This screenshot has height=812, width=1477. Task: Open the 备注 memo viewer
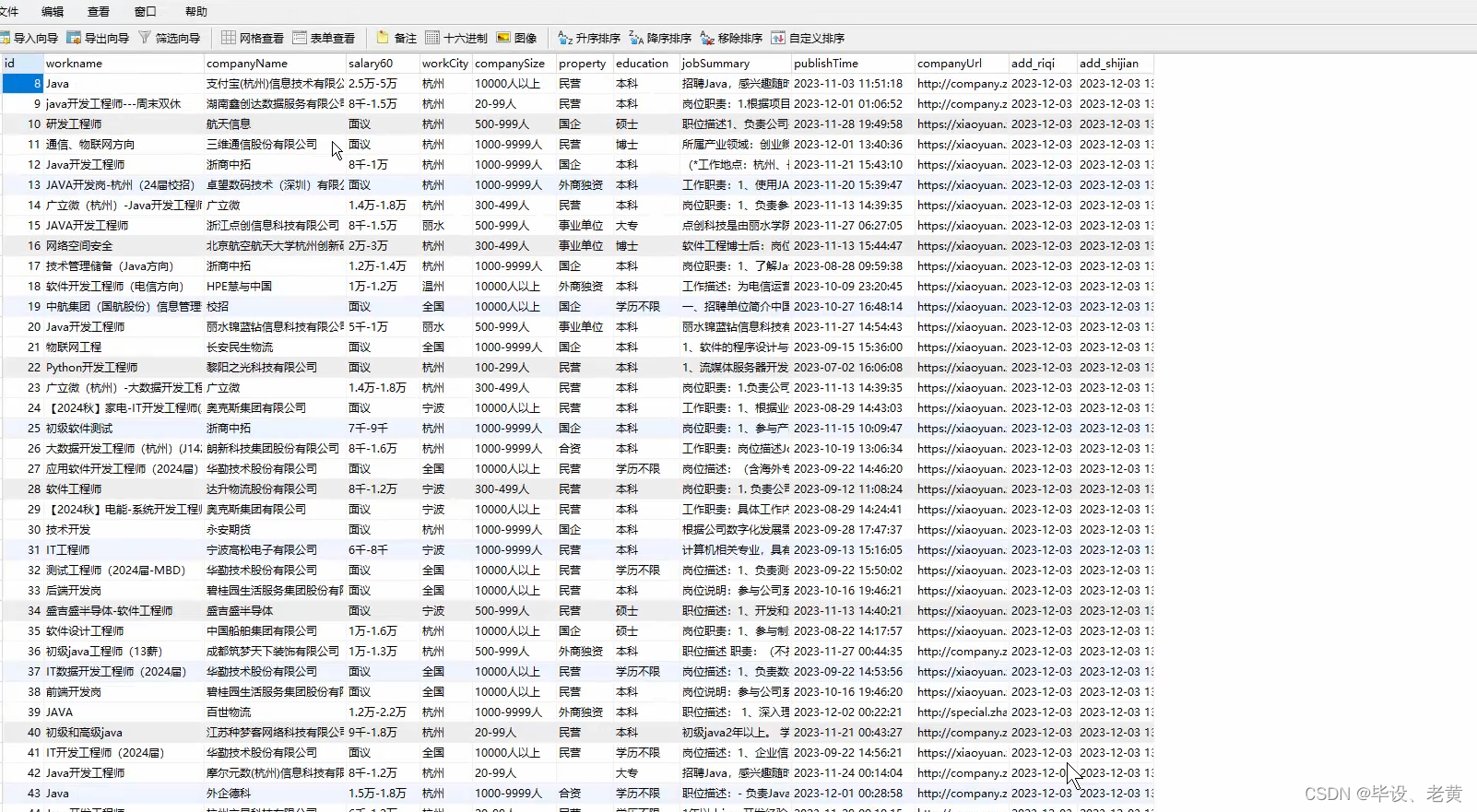pyautogui.click(x=396, y=38)
